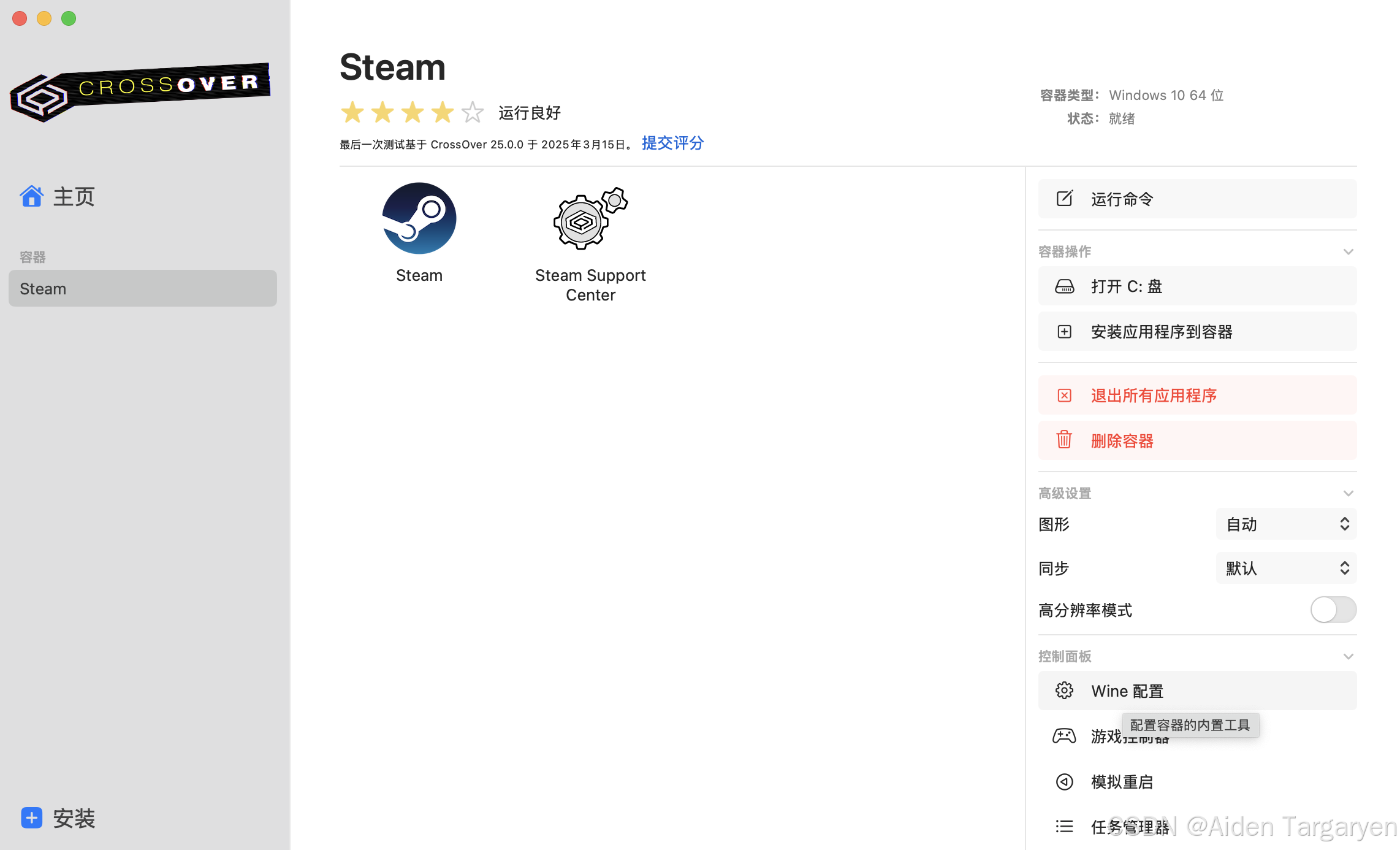This screenshot has width=1400, height=850.
Task: Click the game controller icon
Action: click(x=1064, y=736)
